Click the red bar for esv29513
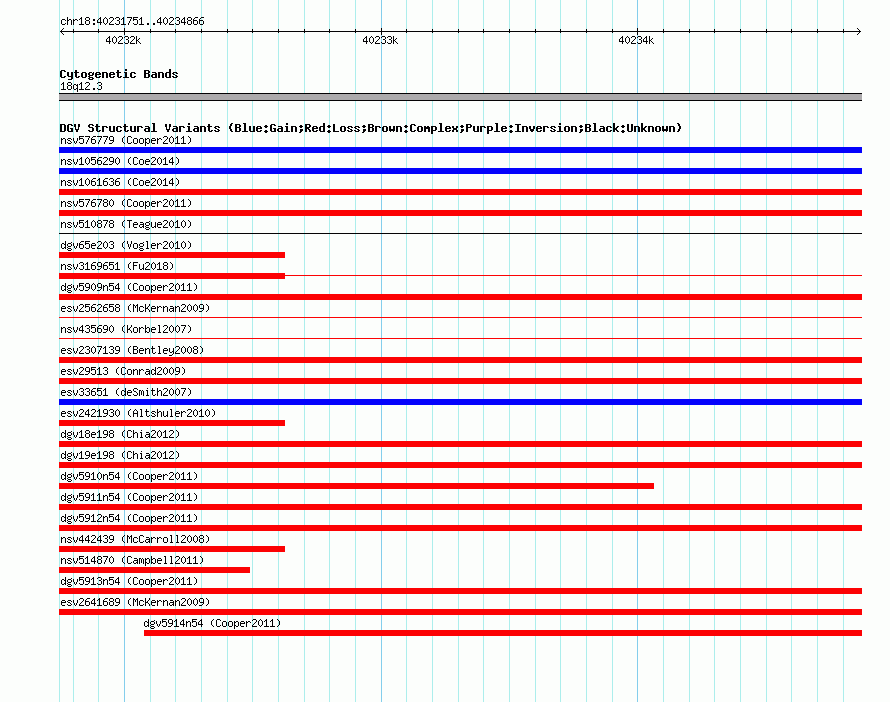Viewport: 890px width, 702px height. (460, 381)
